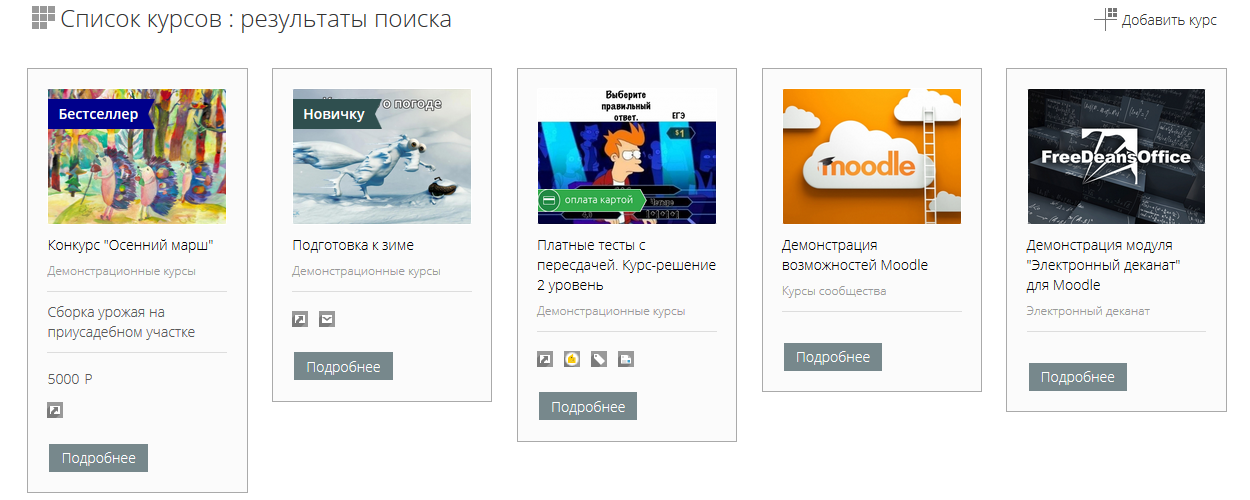Open Подробнее for Подготовка к зиме
Viewport: 1250px width, 500px height.
coord(343,366)
